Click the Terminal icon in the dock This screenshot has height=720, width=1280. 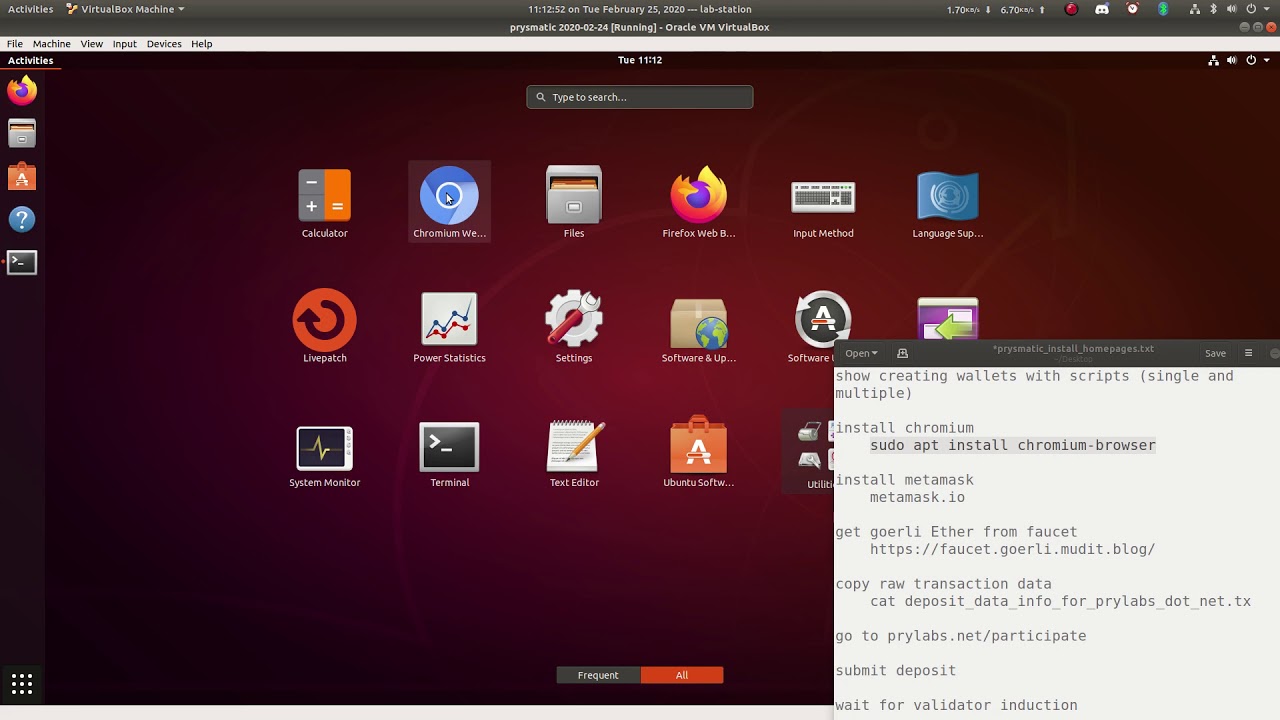(22, 263)
